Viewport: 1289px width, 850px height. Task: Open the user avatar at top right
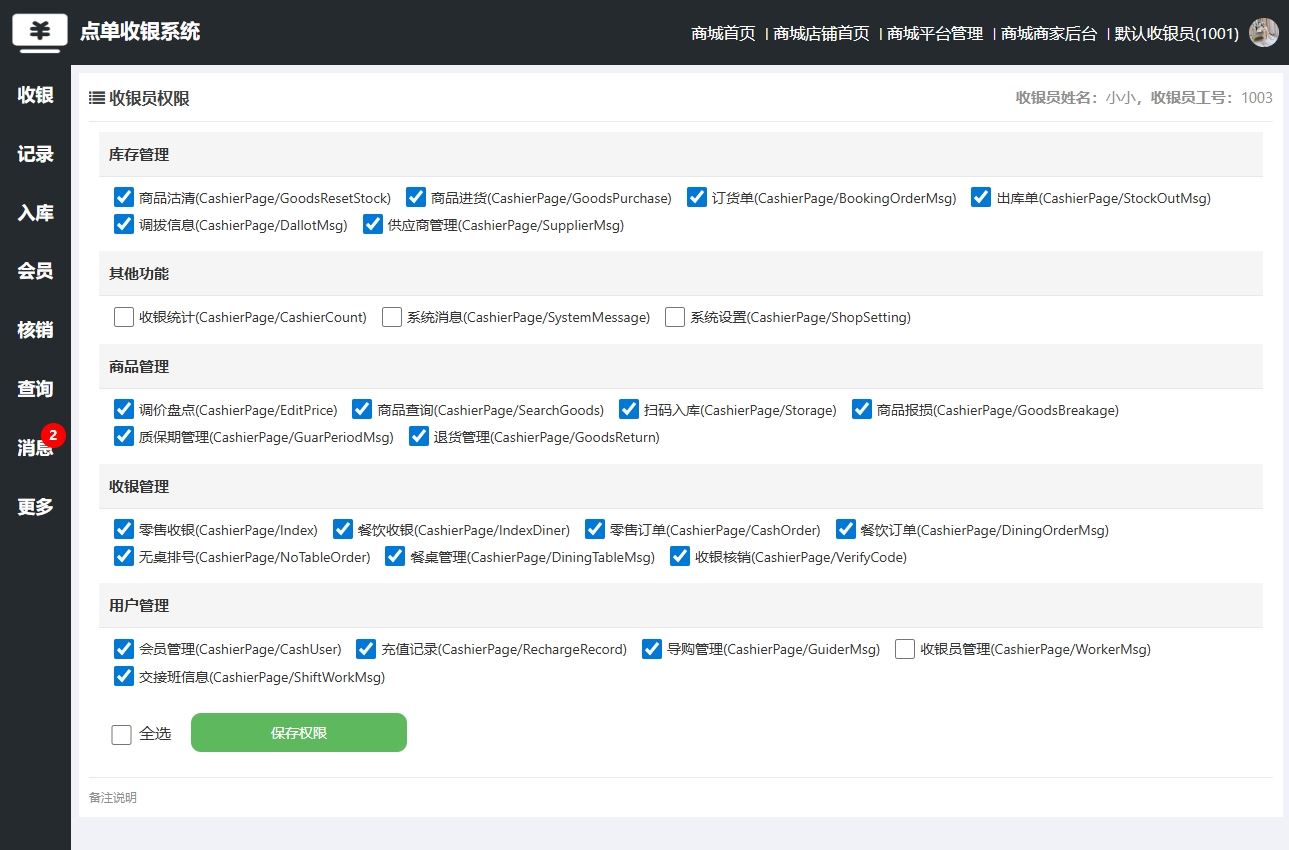click(1263, 32)
